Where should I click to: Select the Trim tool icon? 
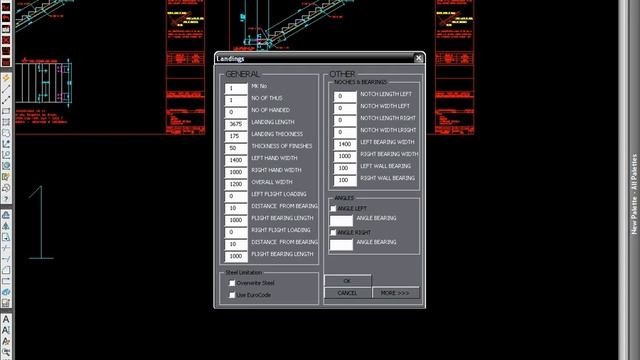tap(6, 248)
